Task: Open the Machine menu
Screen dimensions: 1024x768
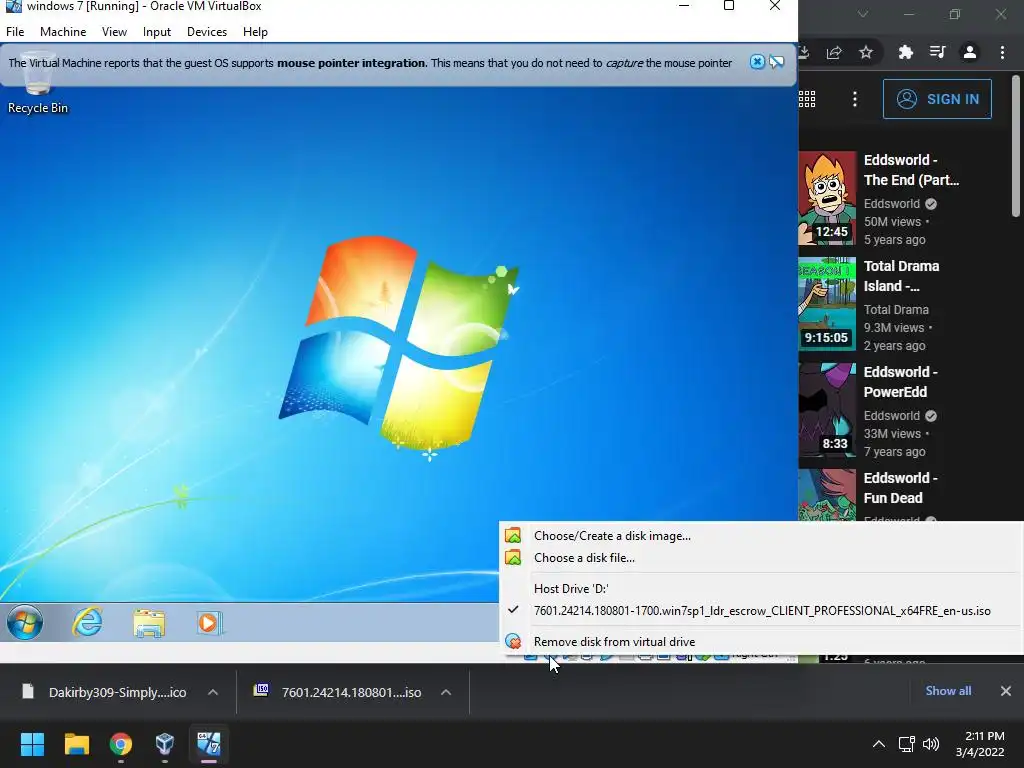Action: (63, 31)
